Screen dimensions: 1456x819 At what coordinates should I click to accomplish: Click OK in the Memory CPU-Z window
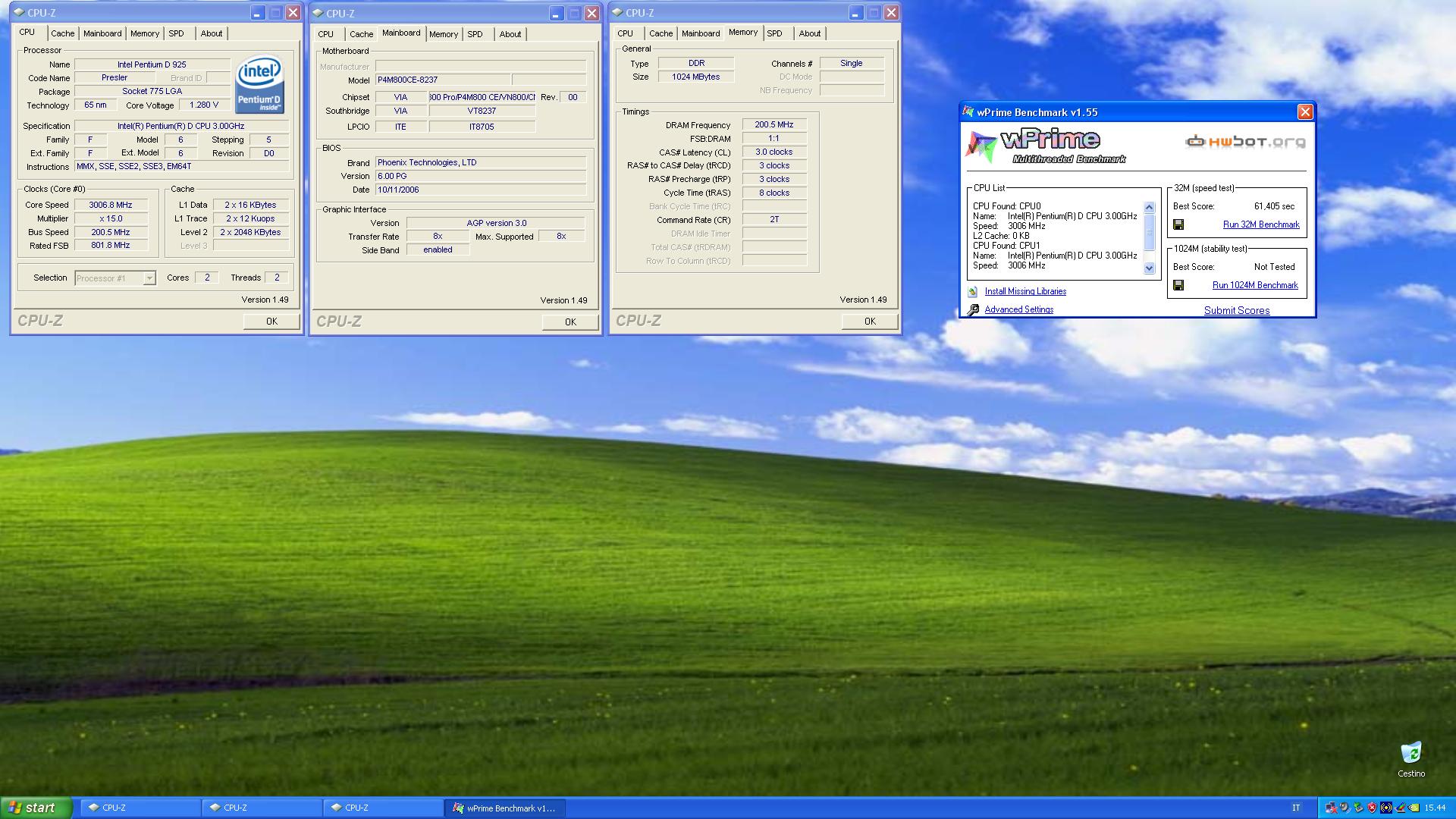tap(870, 322)
